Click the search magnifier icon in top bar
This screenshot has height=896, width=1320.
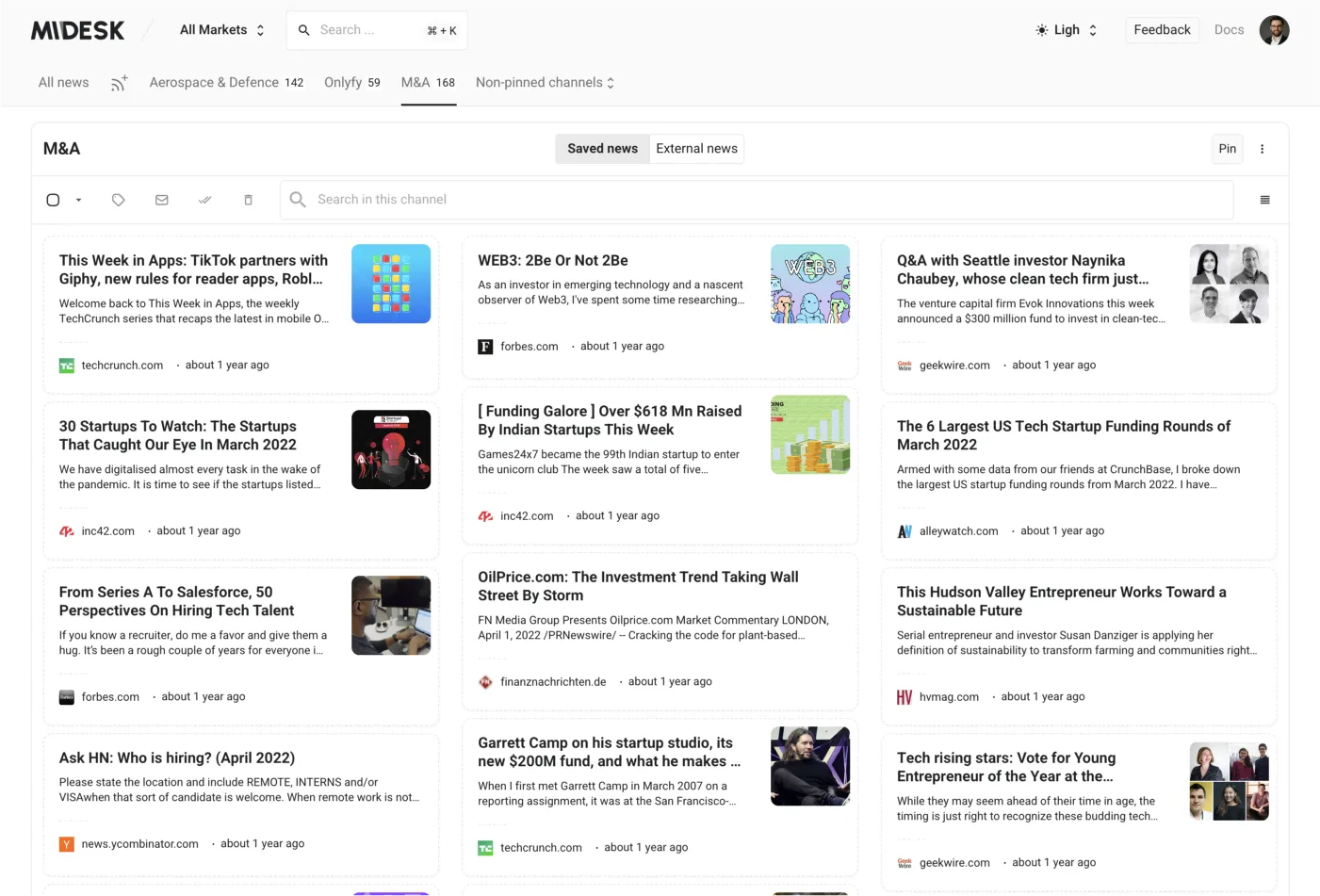[x=304, y=30]
